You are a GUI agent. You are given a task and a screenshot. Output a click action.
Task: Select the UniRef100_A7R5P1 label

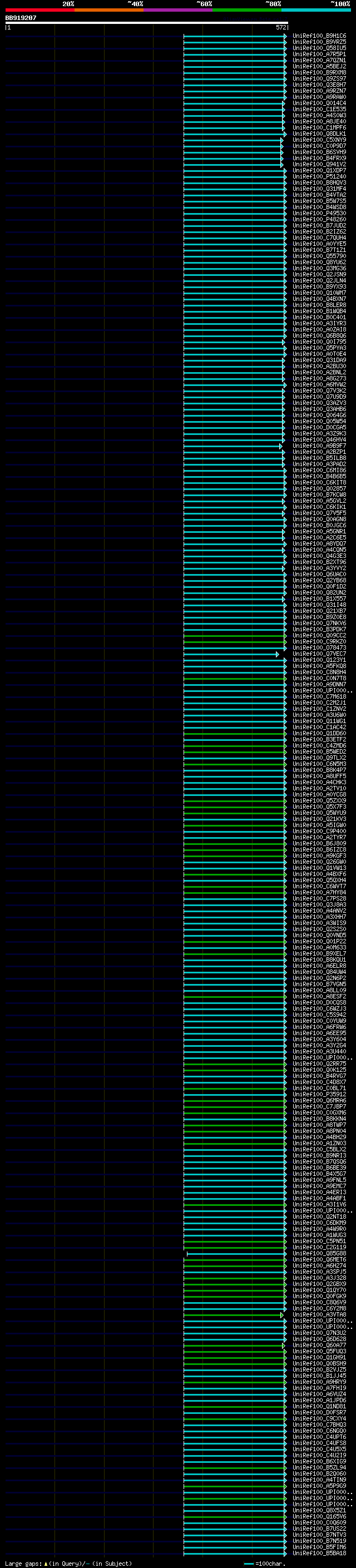(319, 54)
